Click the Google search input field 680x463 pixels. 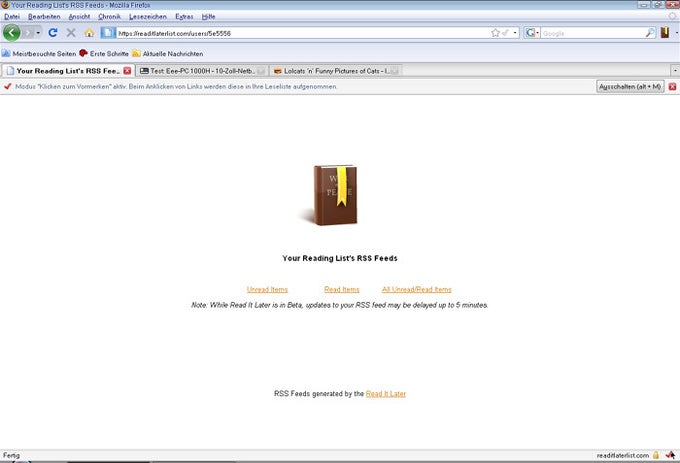tap(592, 33)
